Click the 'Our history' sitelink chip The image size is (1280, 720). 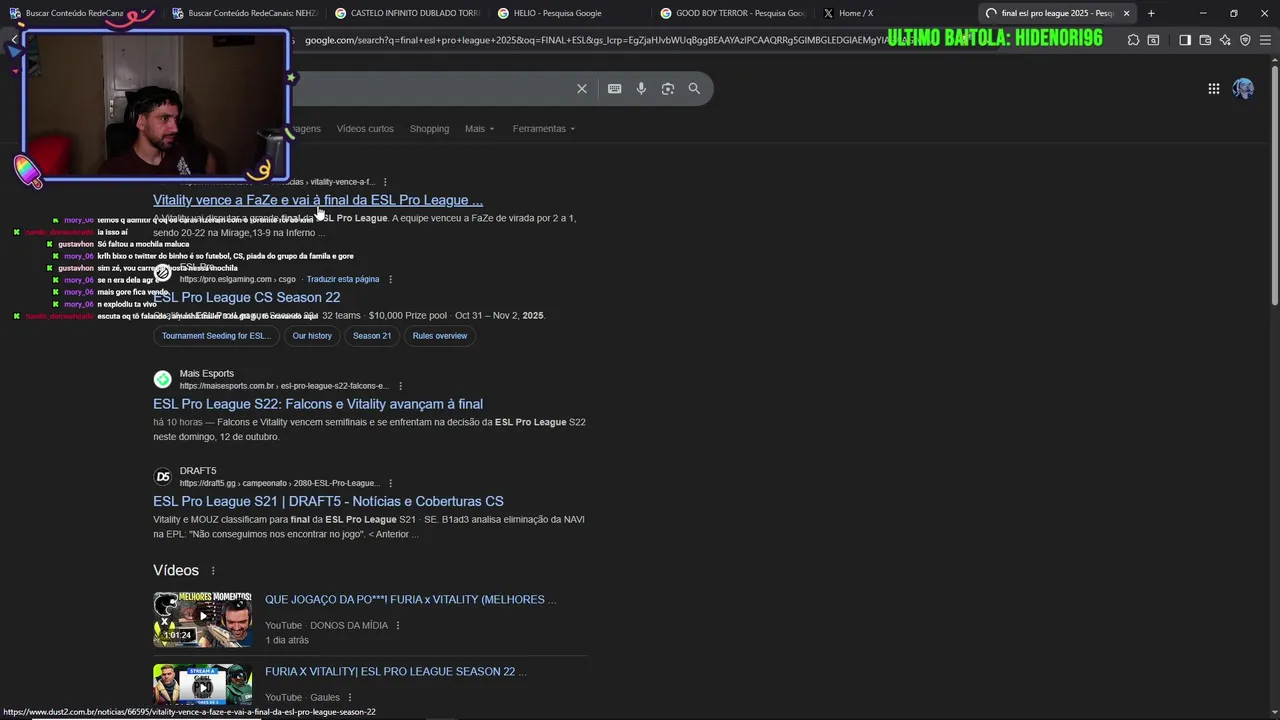coord(312,336)
